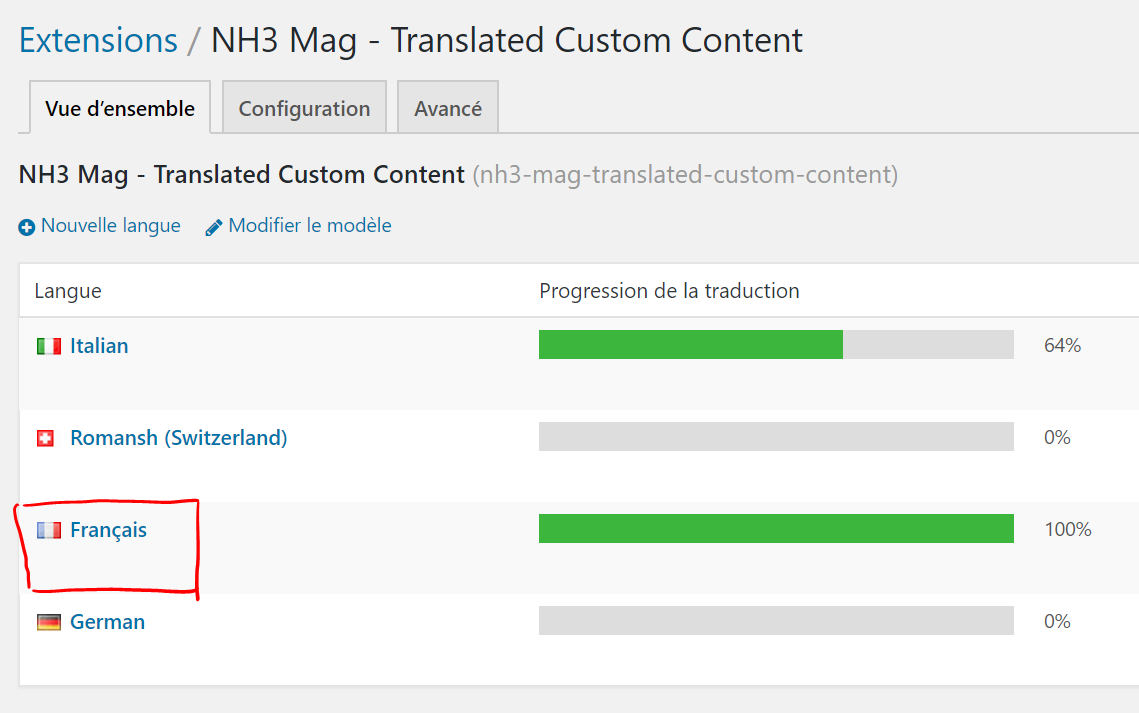This screenshot has width=1139, height=713.
Task: Add a Nouvelle langue
Action: coord(110,226)
